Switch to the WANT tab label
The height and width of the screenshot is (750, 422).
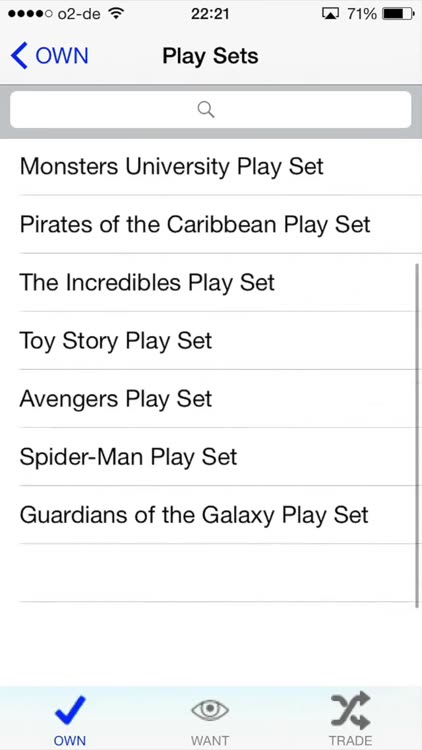click(210, 740)
